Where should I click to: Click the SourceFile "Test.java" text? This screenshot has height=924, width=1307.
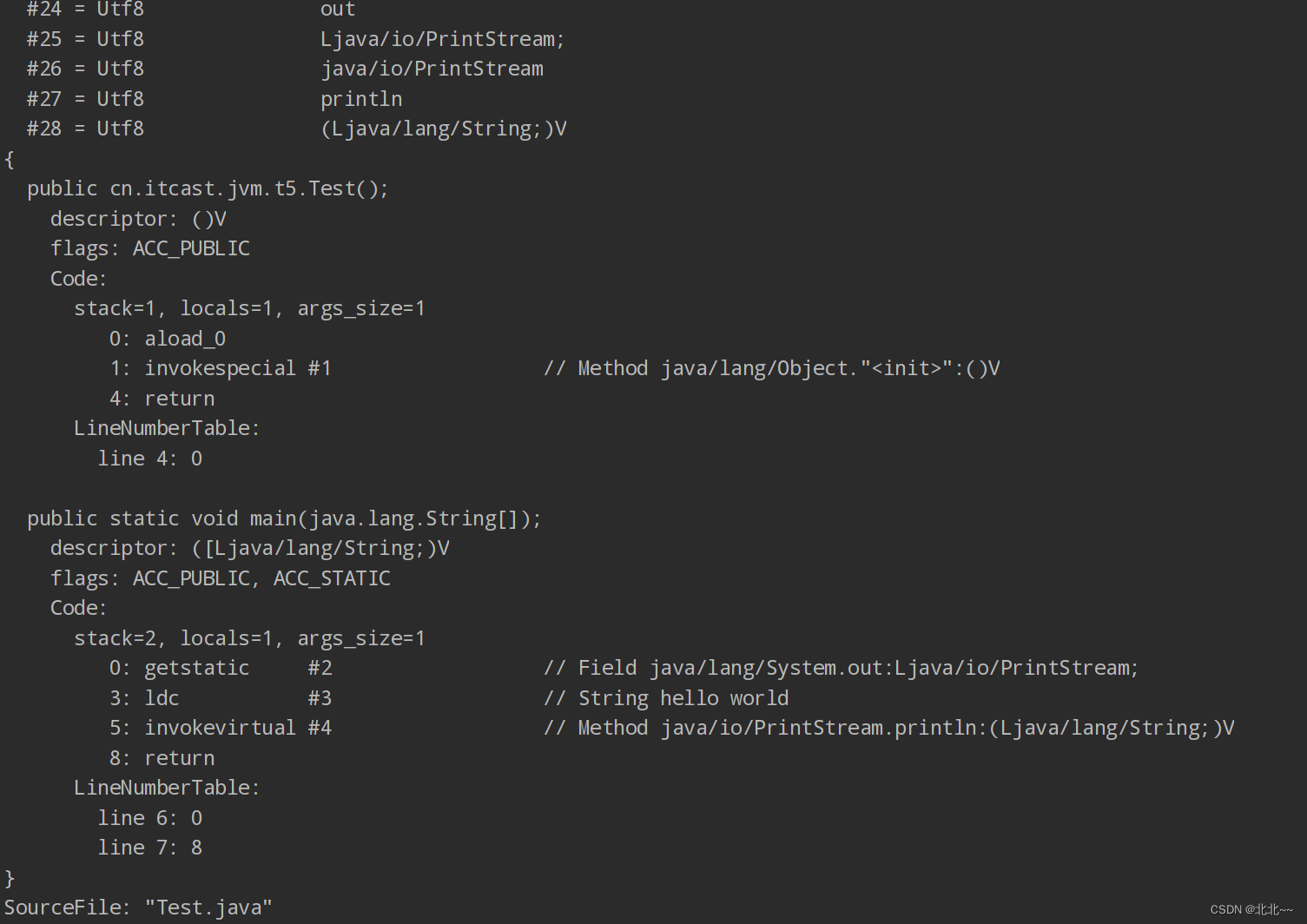point(138,907)
